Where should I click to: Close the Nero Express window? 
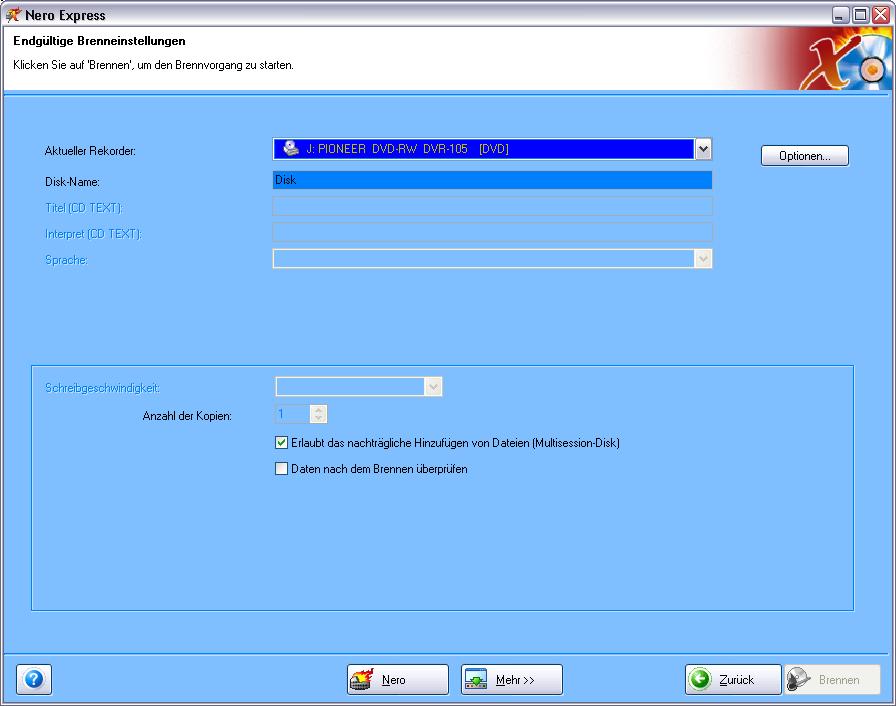(881, 15)
